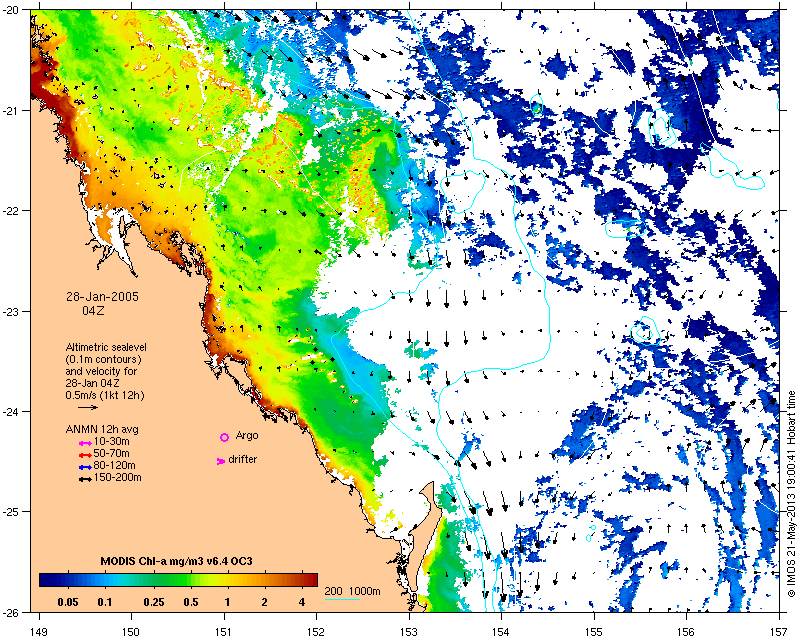
Task: Click the blue 80-120m arrow legend symbol
Action: [86, 467]
